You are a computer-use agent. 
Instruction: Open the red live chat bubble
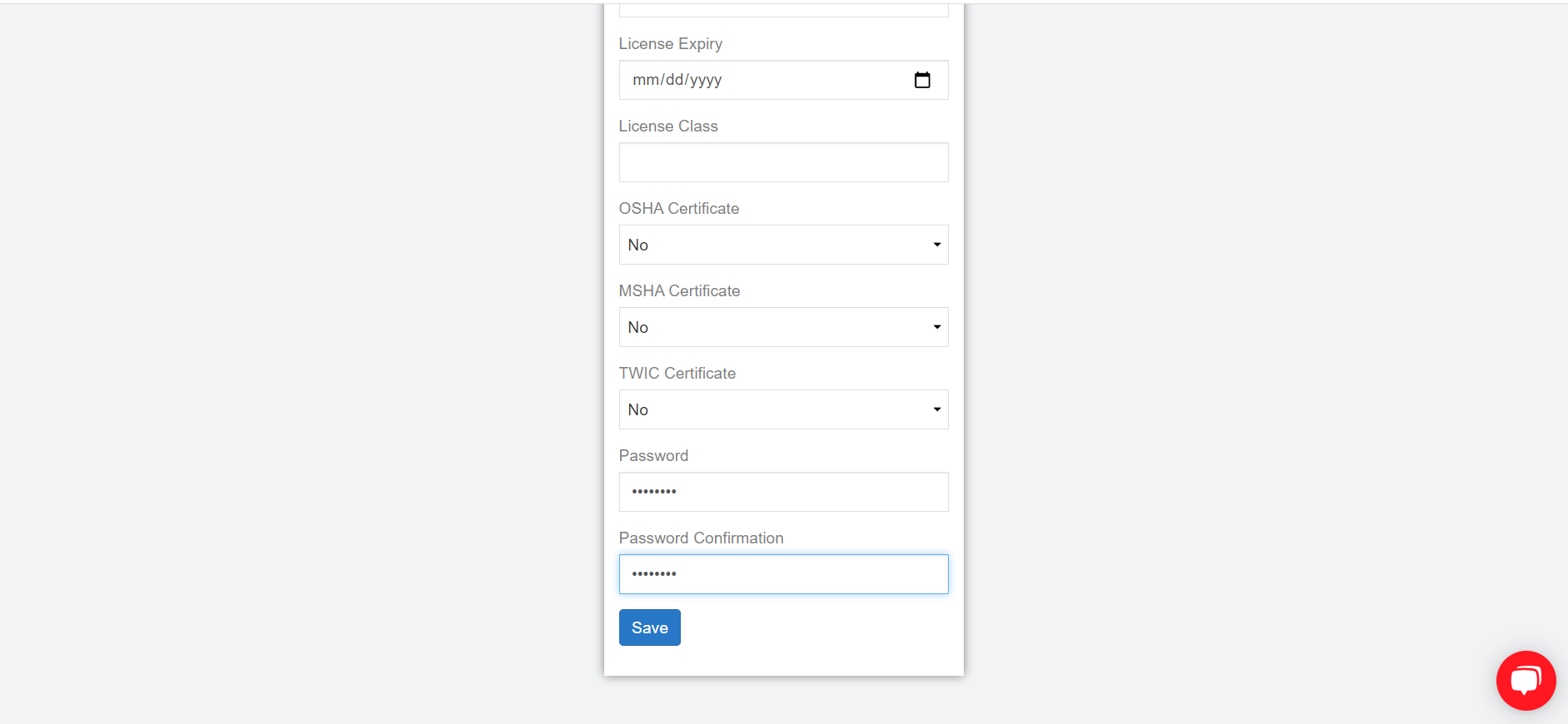click(1526, 680)
